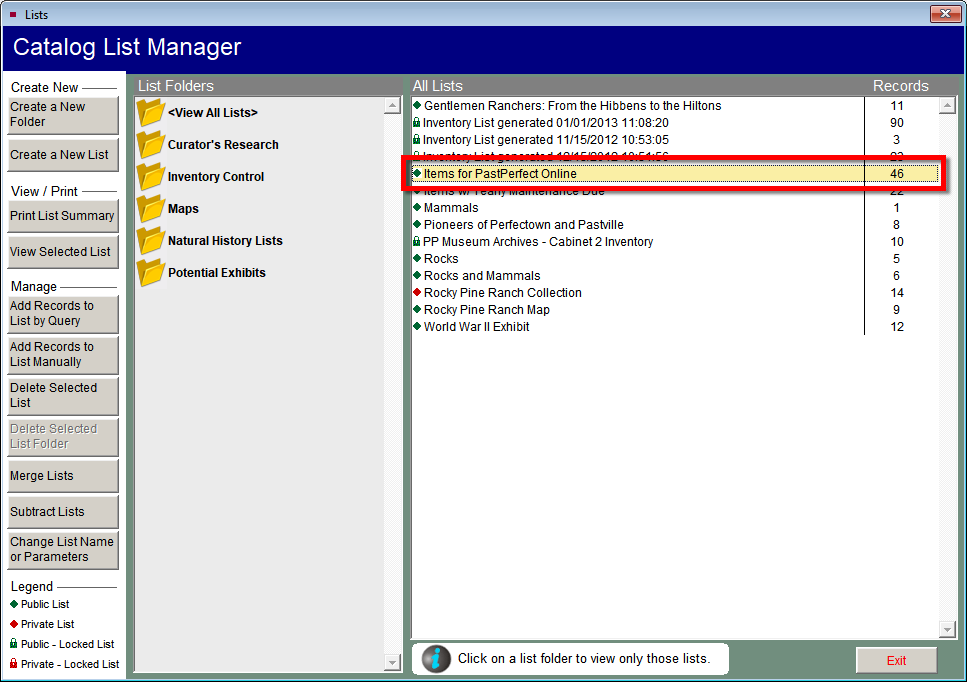Create a New List
The image size is (967, 682).
click(x=62, y=154)
